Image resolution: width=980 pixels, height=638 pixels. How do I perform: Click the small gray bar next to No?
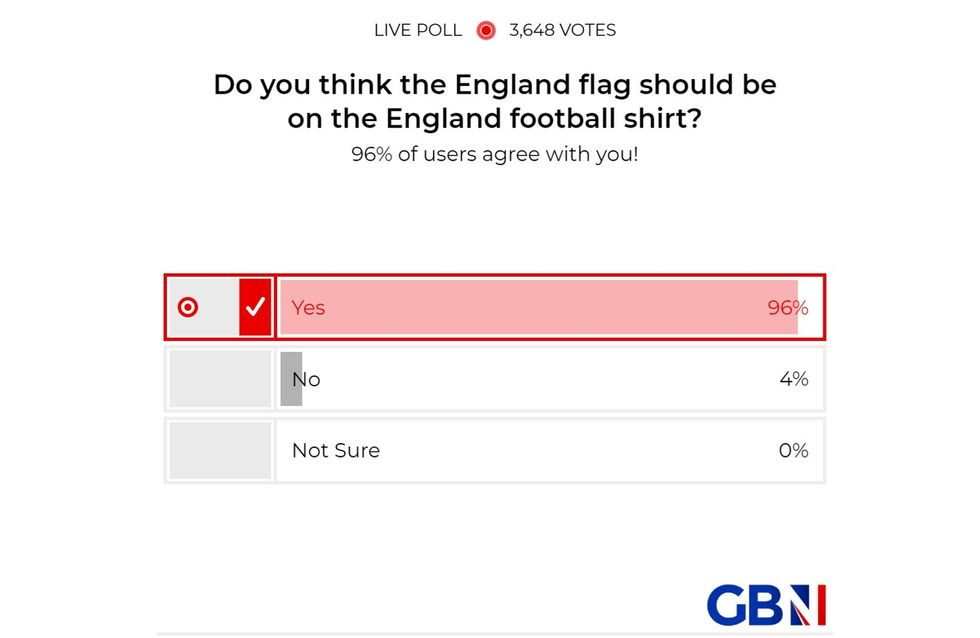click(x=293, y=379)
